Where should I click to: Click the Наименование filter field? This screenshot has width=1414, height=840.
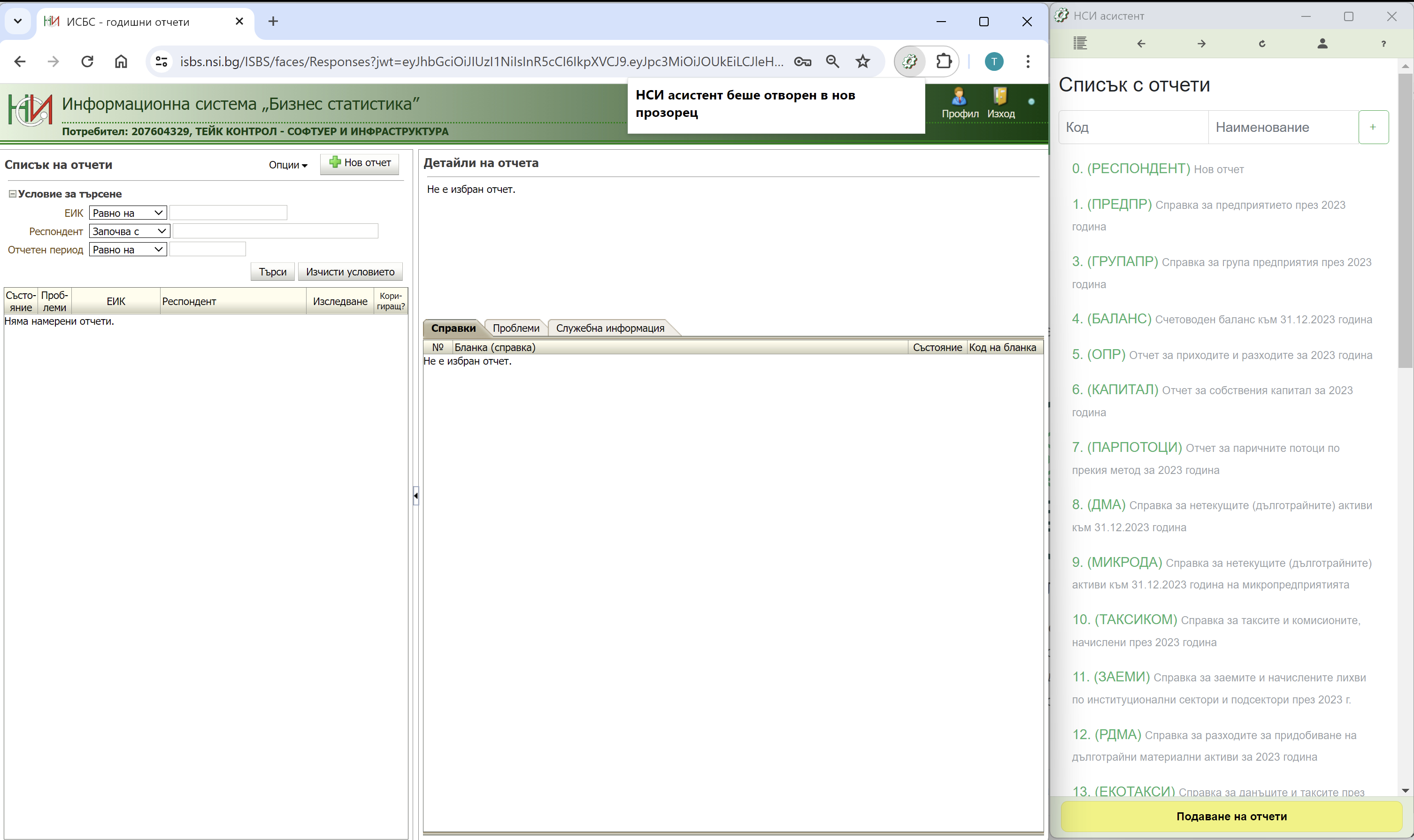pos(1283,127)
